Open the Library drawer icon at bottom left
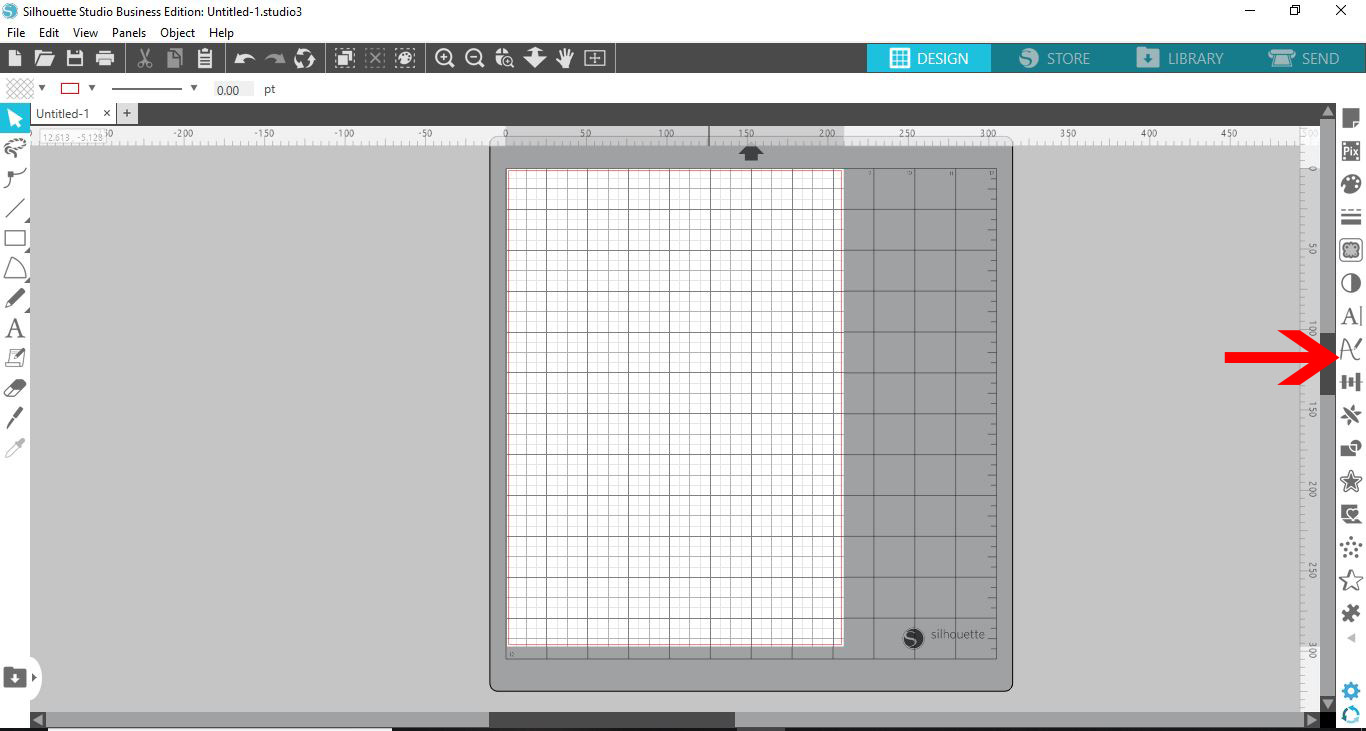 coord(15,677)
